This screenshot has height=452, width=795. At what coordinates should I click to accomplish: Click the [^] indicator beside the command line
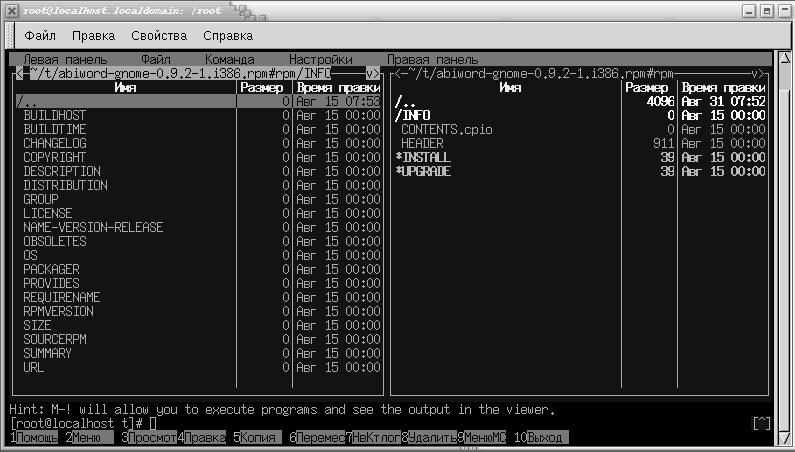[761, 424]
